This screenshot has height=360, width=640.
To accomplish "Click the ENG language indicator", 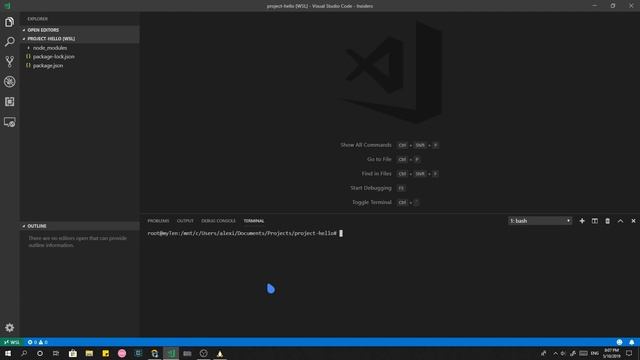I will [595, 353].
